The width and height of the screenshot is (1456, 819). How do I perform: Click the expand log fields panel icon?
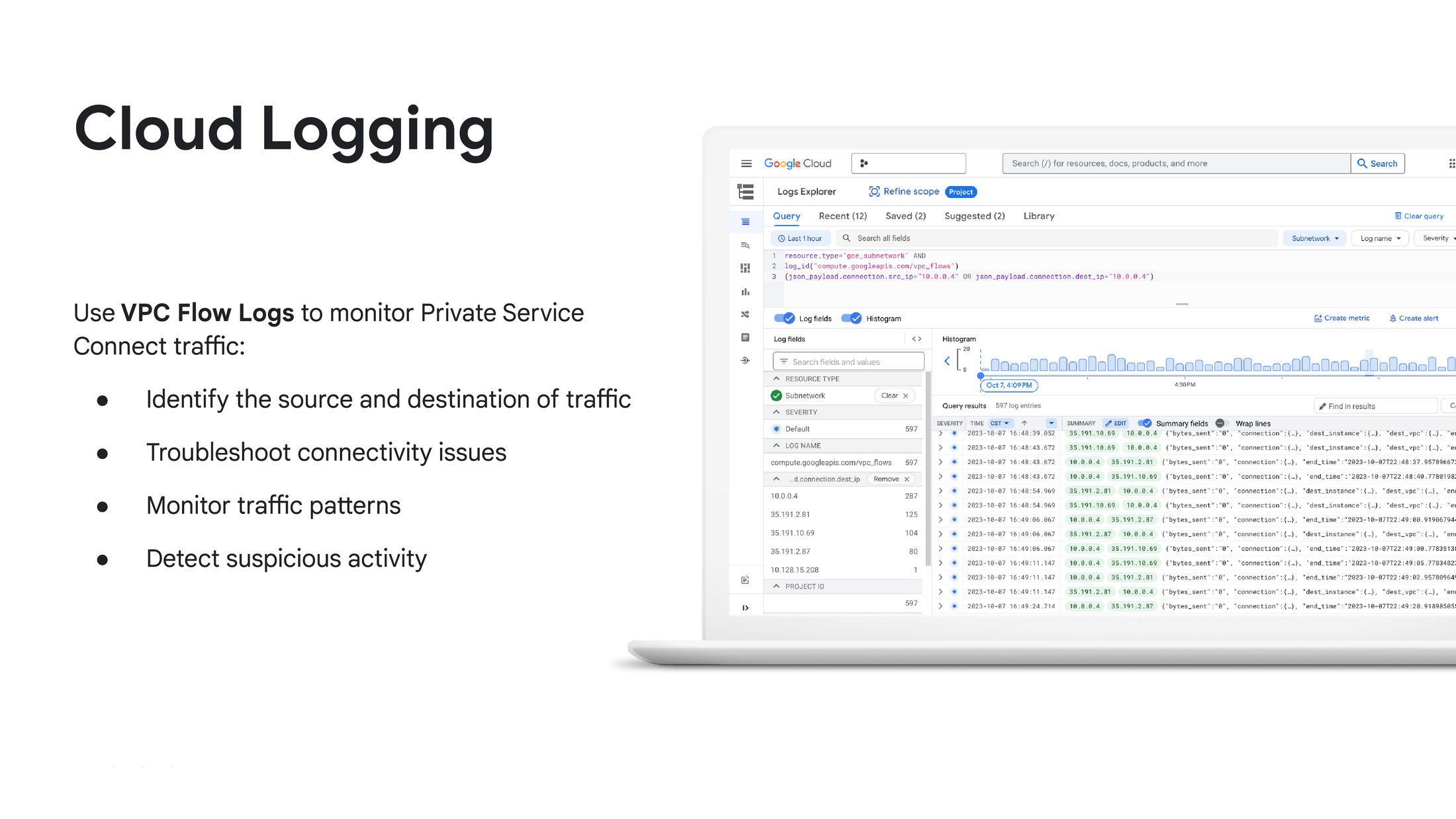pyautogui.click(x=916, y=339)
